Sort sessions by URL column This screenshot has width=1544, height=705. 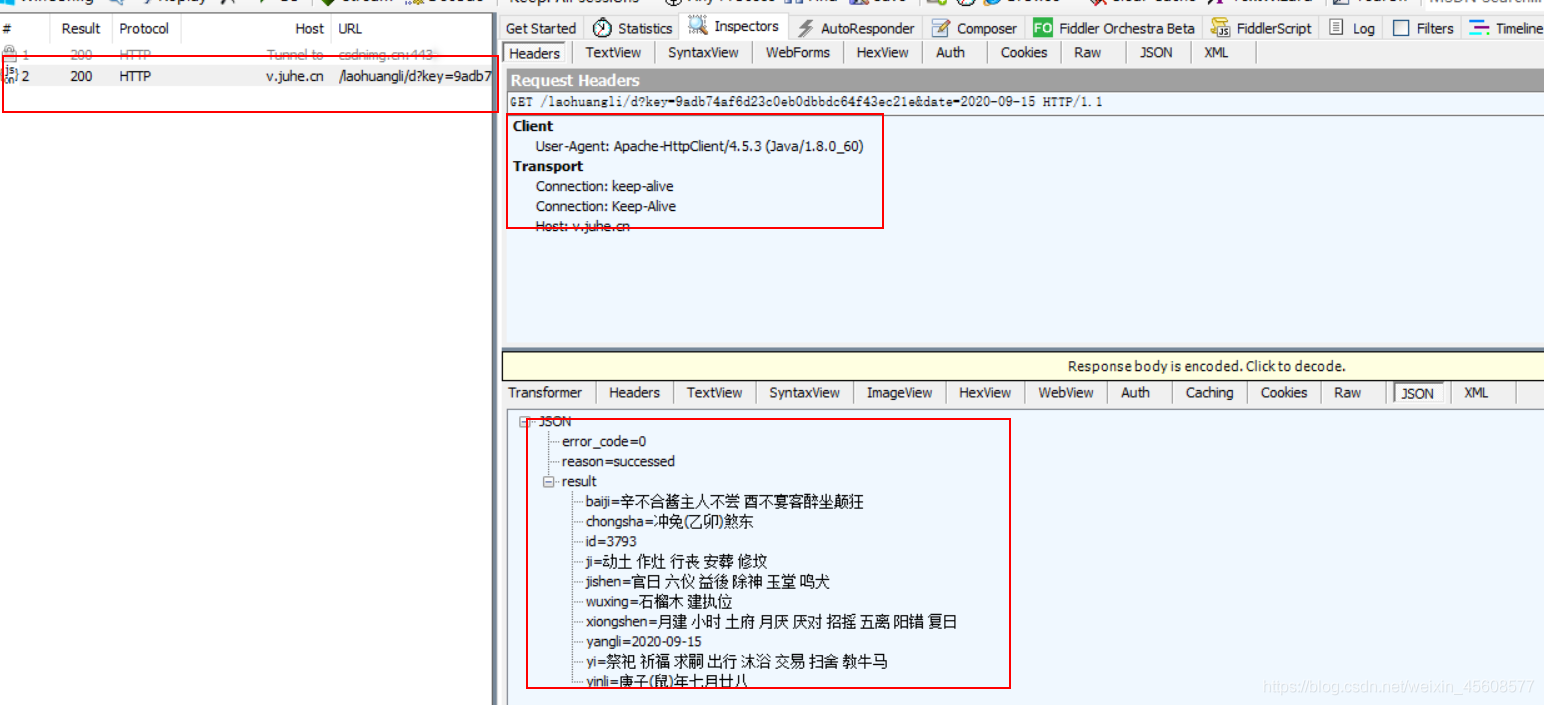click(412, 28)
